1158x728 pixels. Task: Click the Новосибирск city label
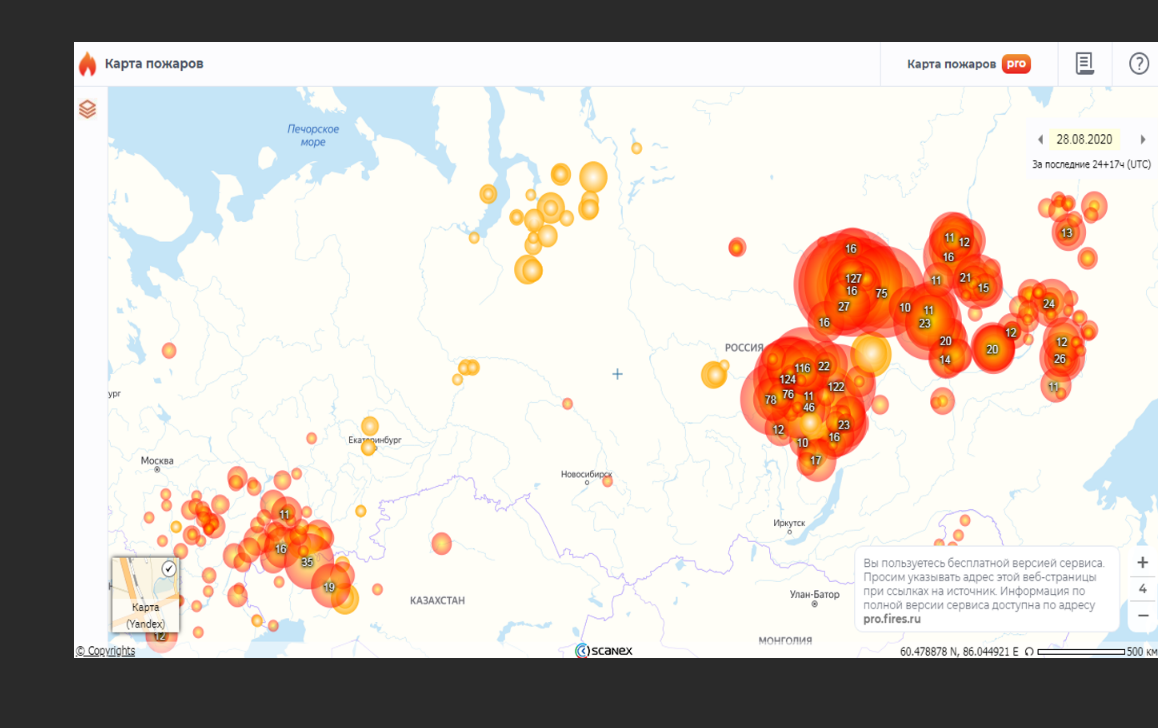[586, 474]
